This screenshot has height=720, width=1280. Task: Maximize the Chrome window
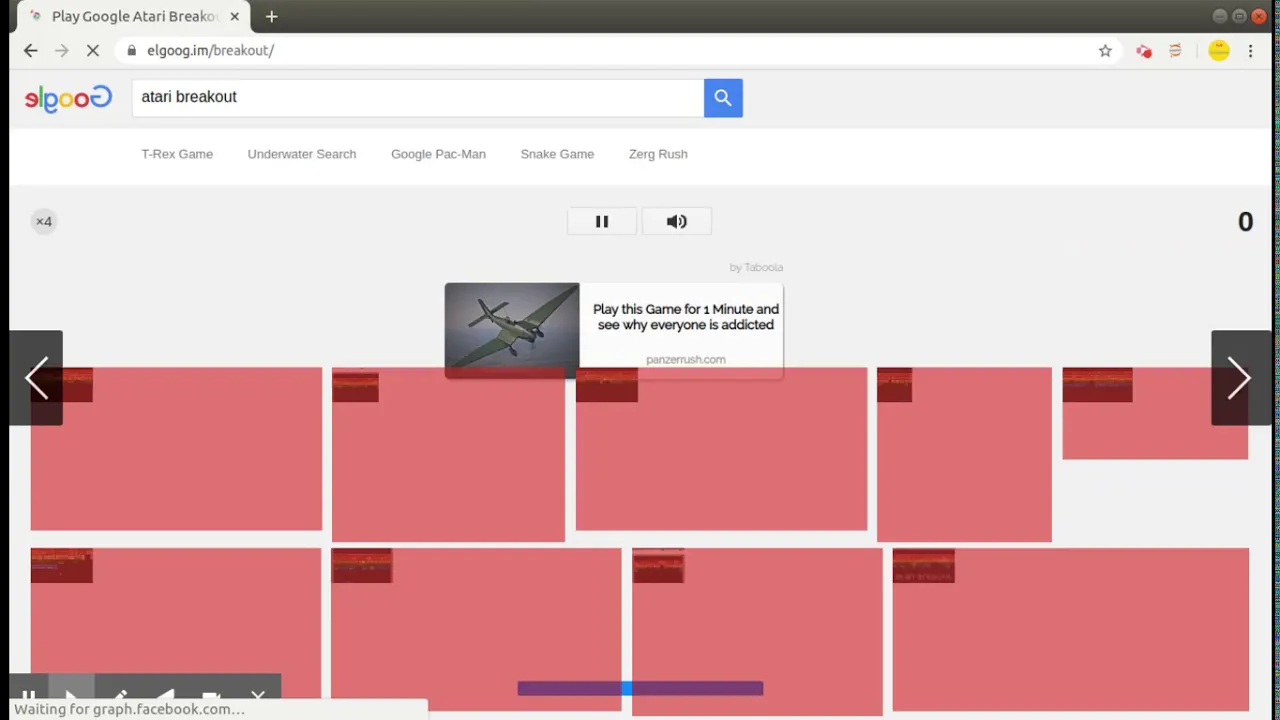tap(1239, 16)
